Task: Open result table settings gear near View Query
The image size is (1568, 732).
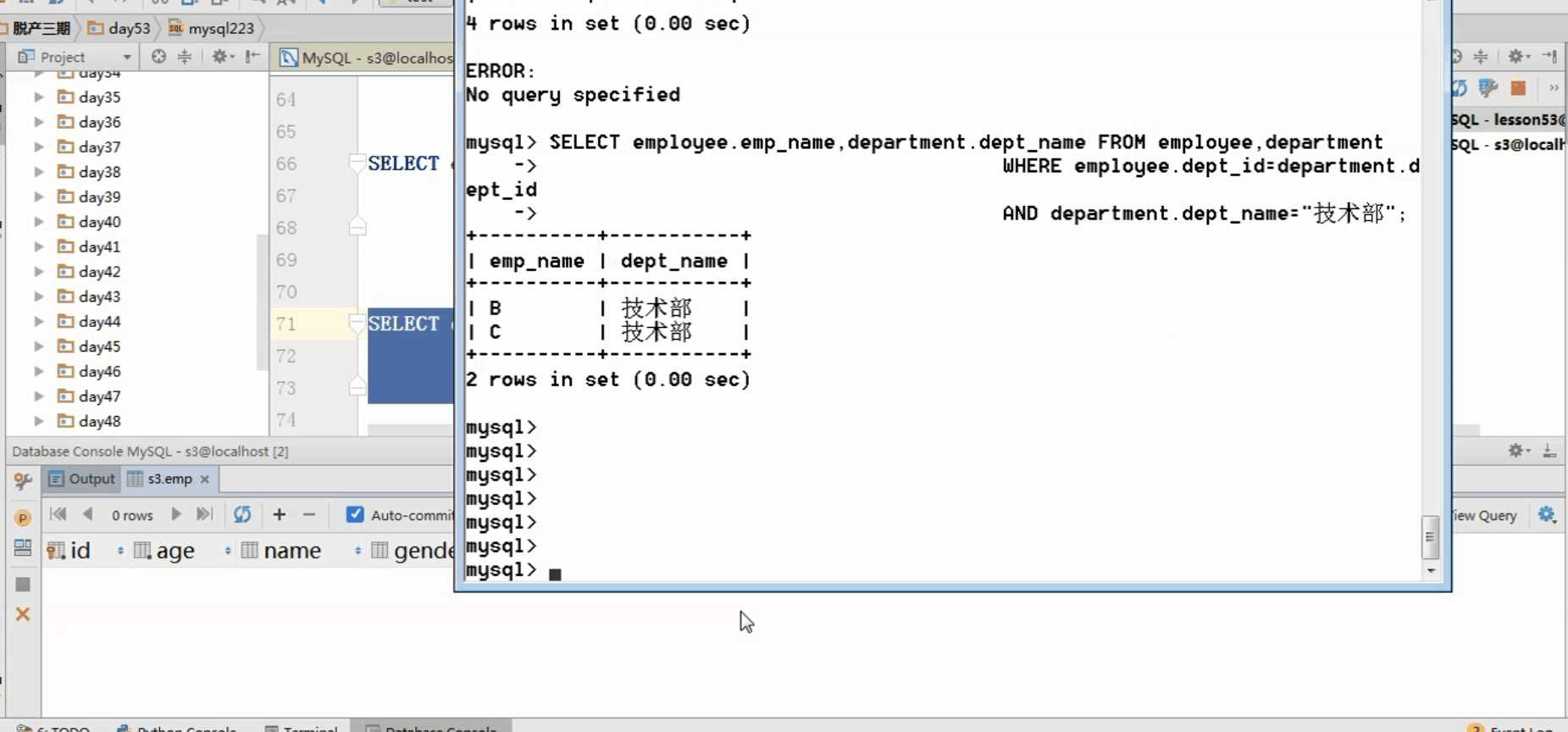Action: [x=1547, y=515]
